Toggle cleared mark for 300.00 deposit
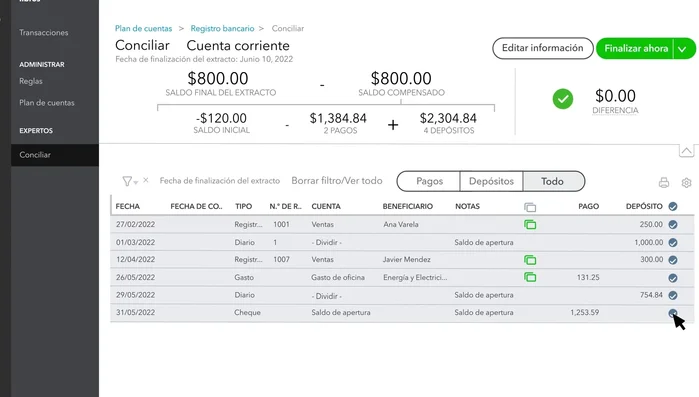Screen dimensions: 699x397 click(x=673, y=260)
